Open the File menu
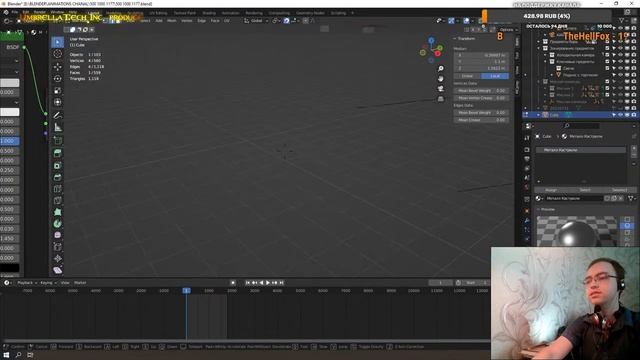Image resolution: width=640 pixels, height=360 pixels. [x=15, y=13]
